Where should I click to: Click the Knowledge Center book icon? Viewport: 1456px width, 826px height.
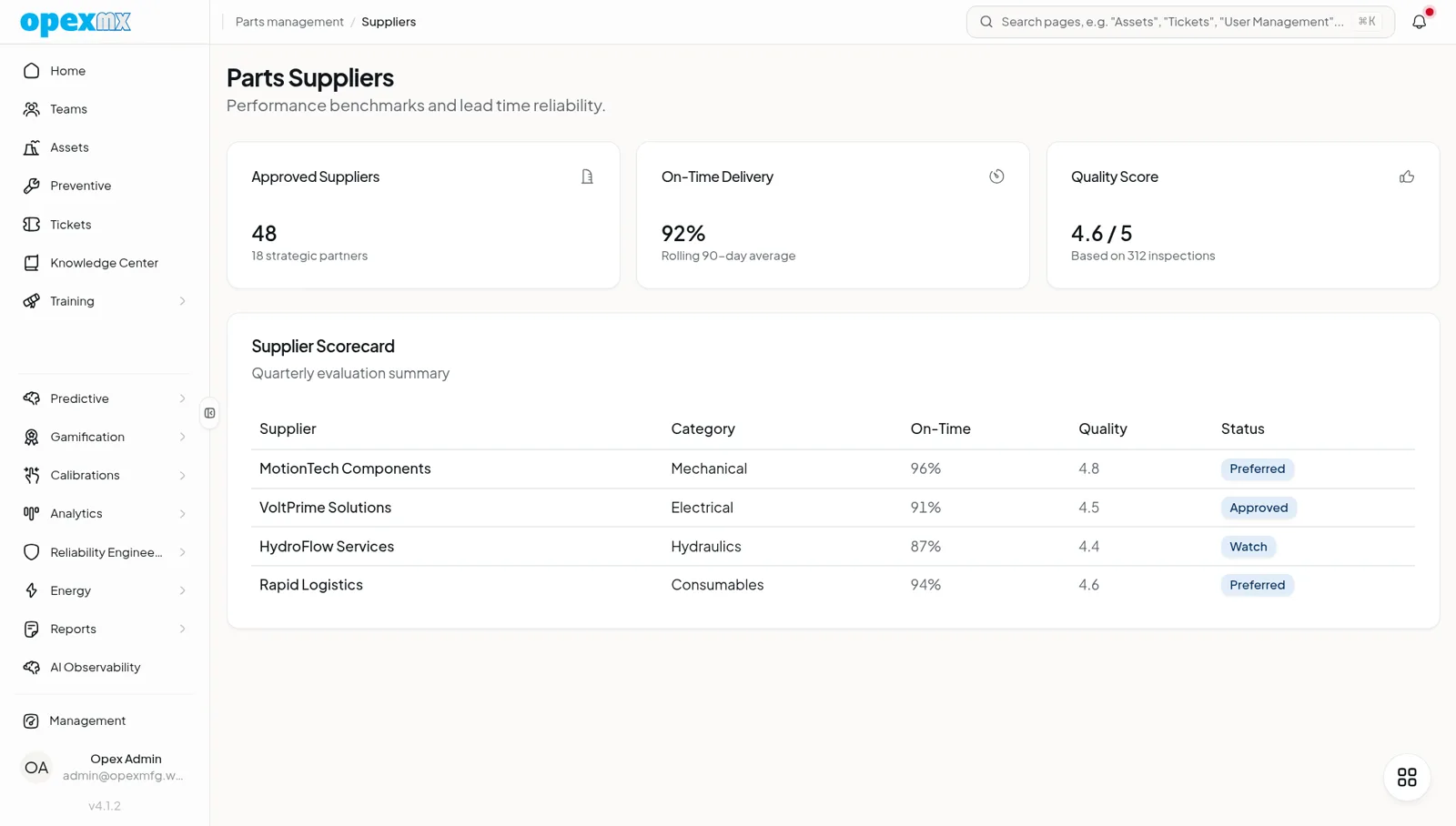click(32, 263)
